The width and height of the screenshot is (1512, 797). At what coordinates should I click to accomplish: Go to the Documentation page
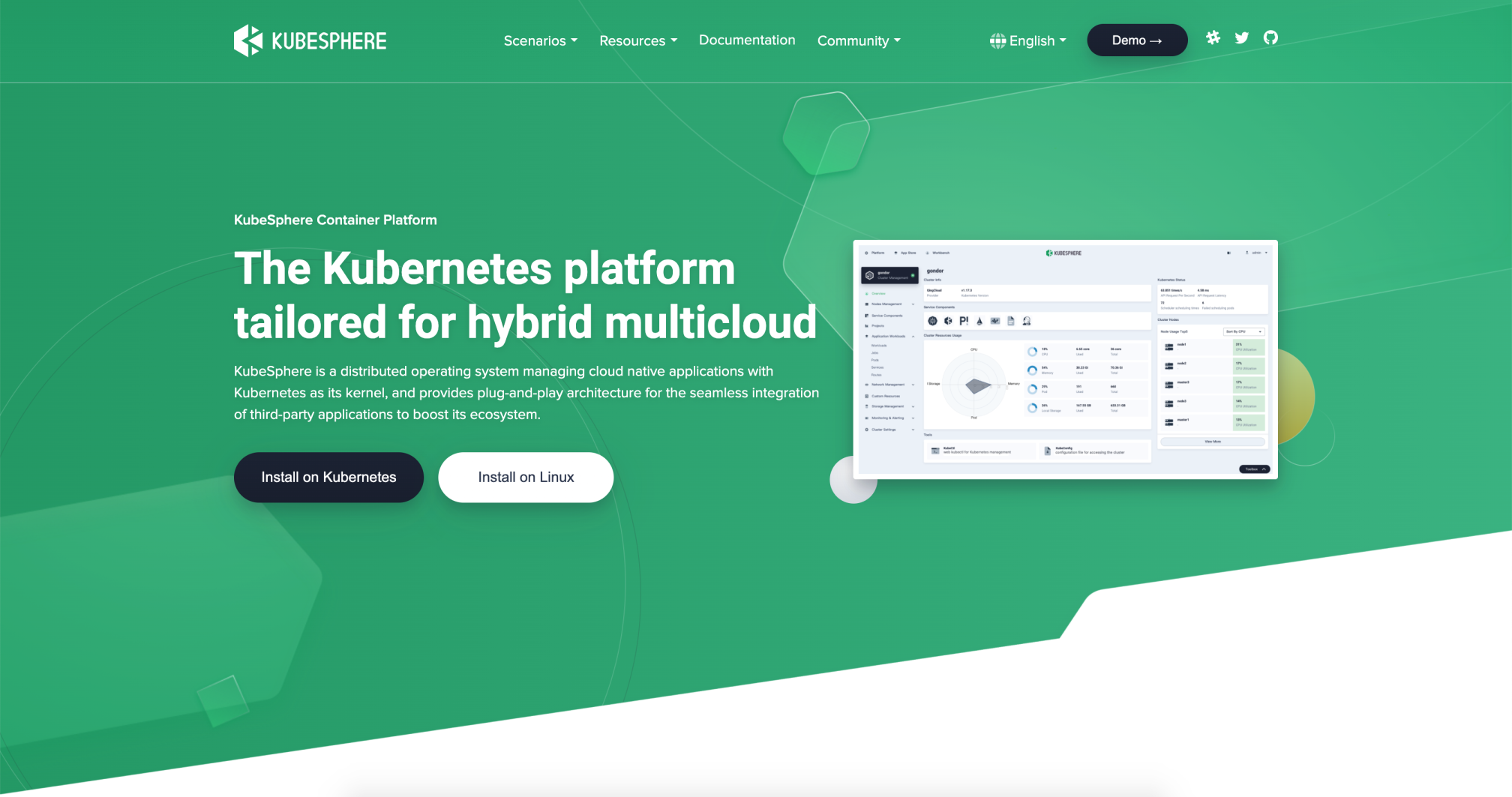point(747,40)
